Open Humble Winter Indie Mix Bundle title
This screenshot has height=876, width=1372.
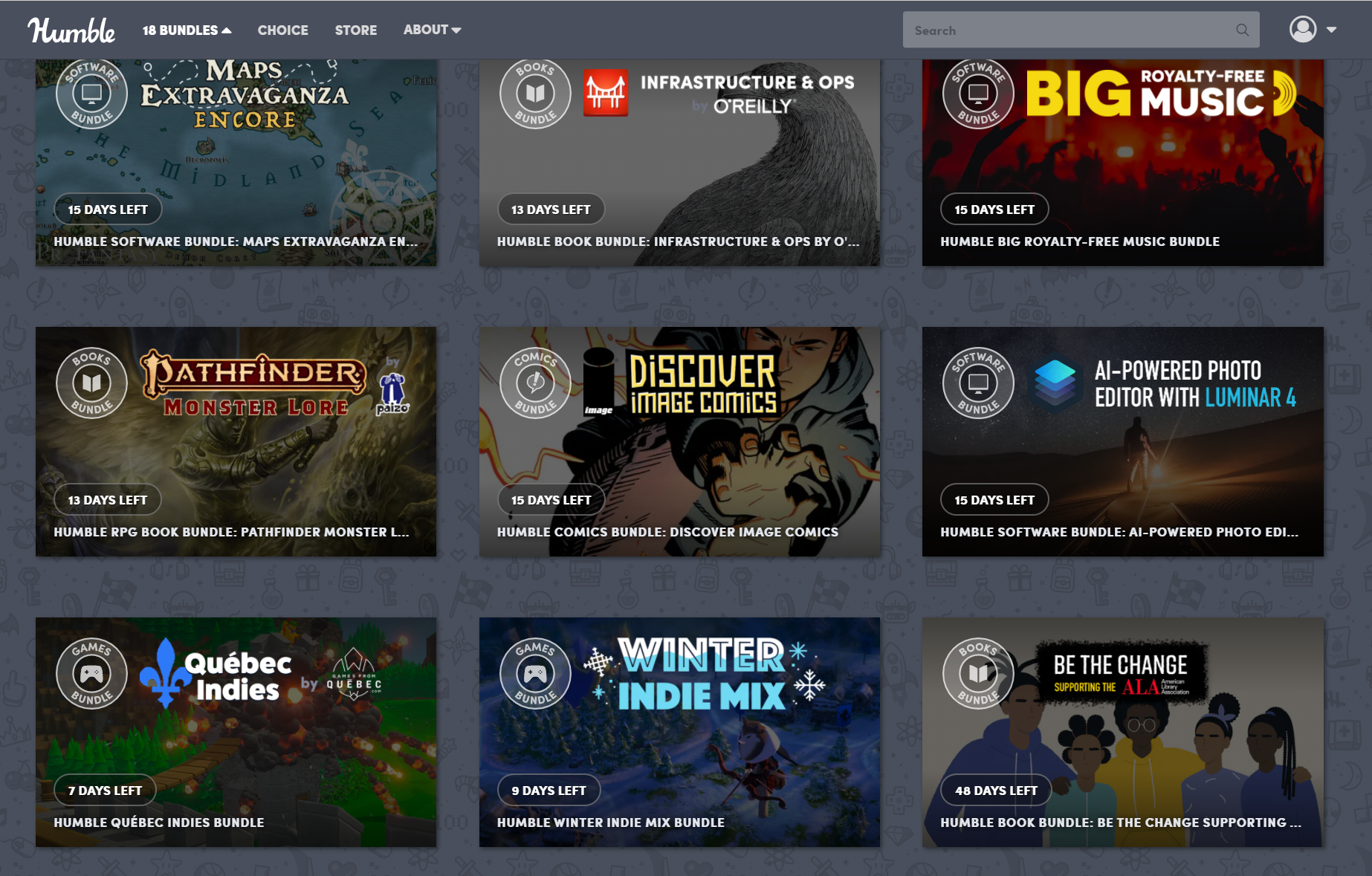(x=610, y=823)
